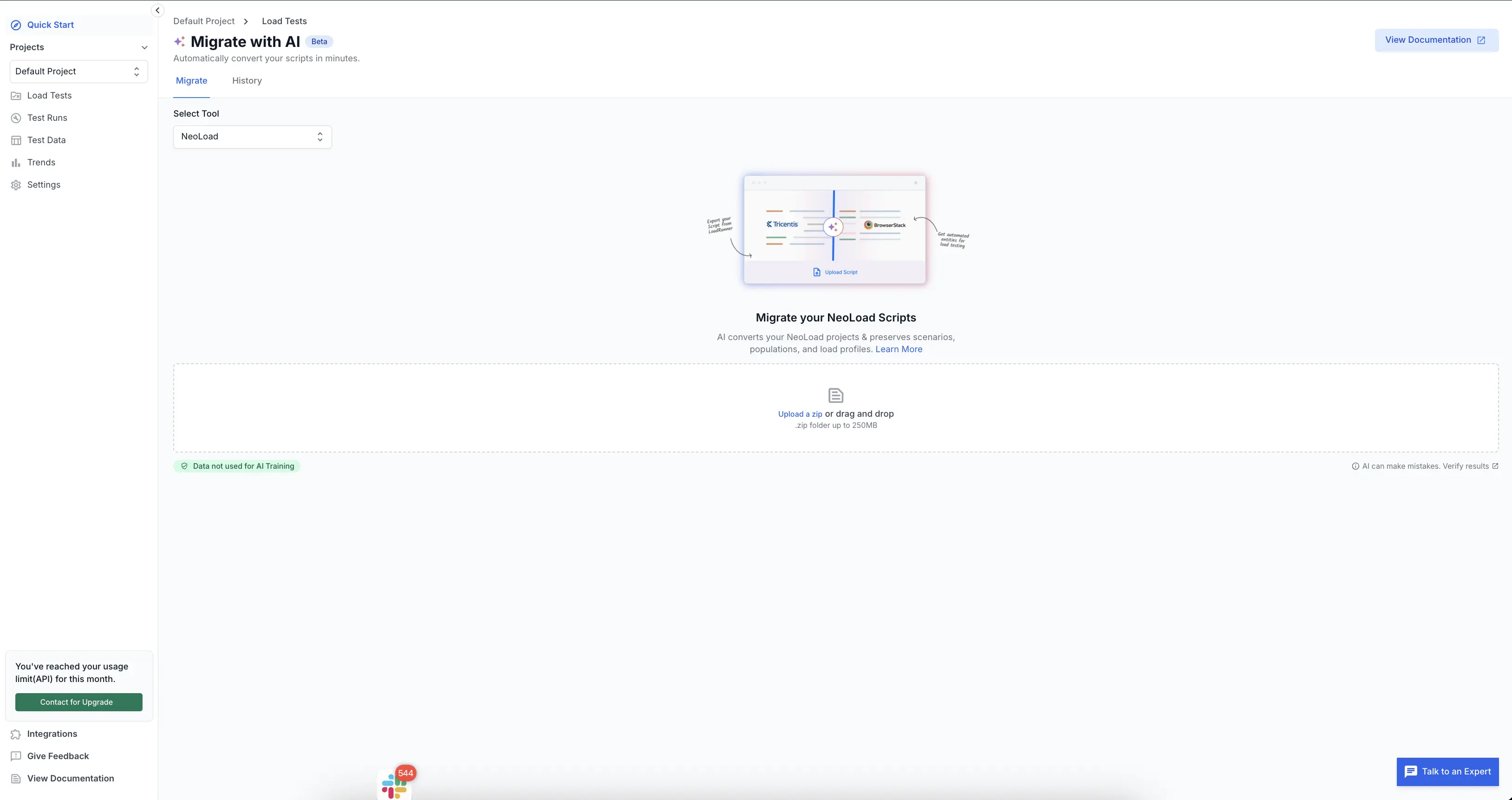
Task: Click the usage limit reached message
Action: 72,673
